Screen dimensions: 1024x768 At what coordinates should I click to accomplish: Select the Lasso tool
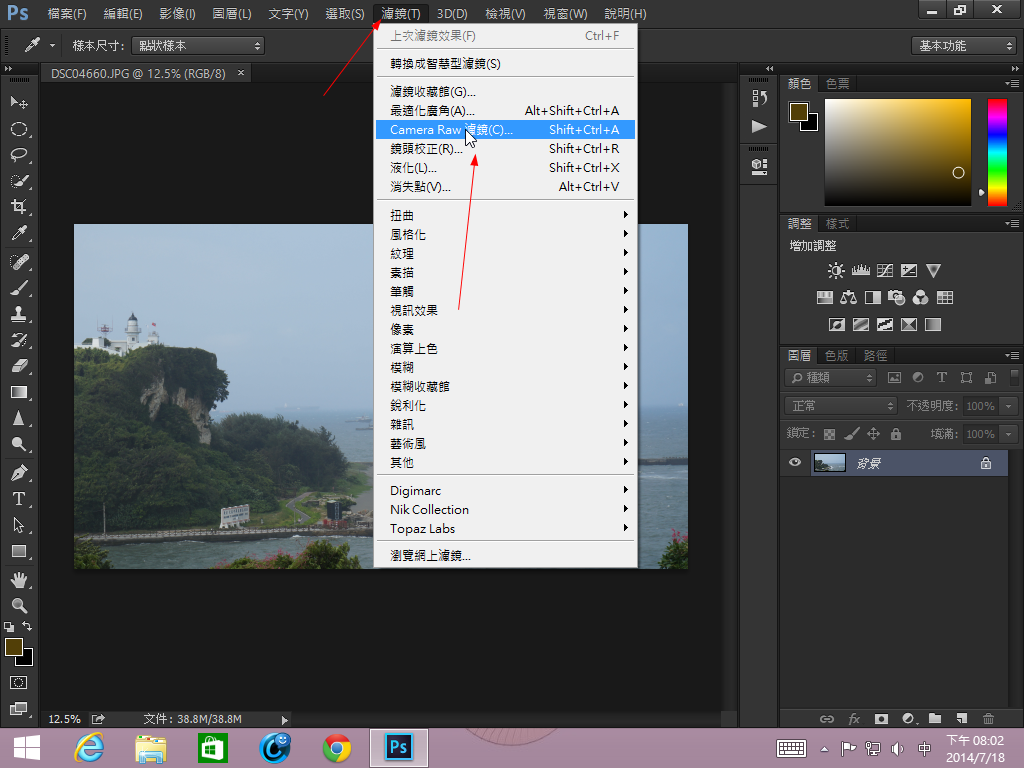(x=19, y=155)
